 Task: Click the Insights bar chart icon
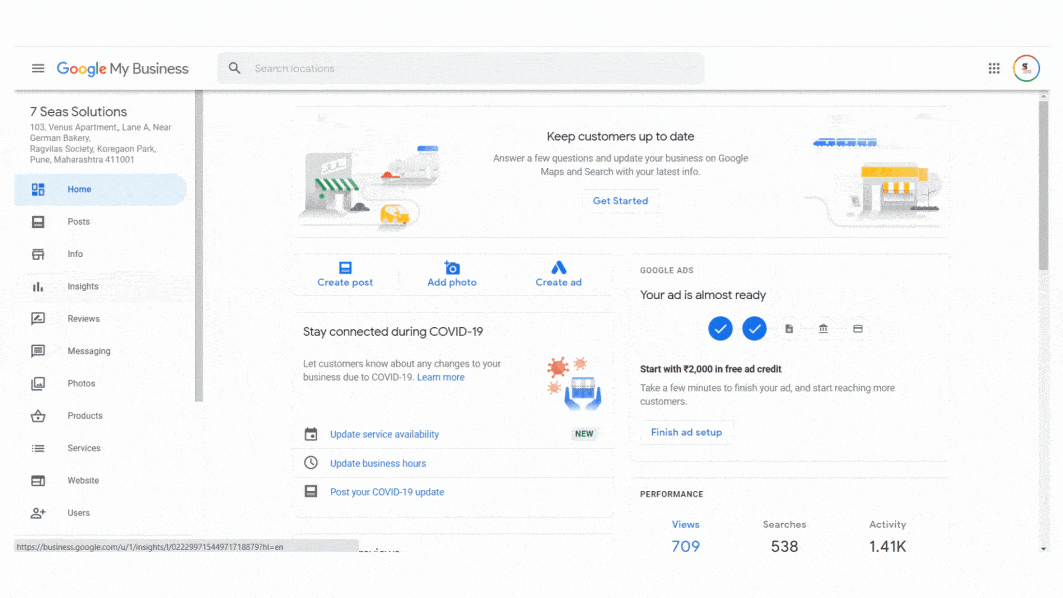[x=38, y=287]
